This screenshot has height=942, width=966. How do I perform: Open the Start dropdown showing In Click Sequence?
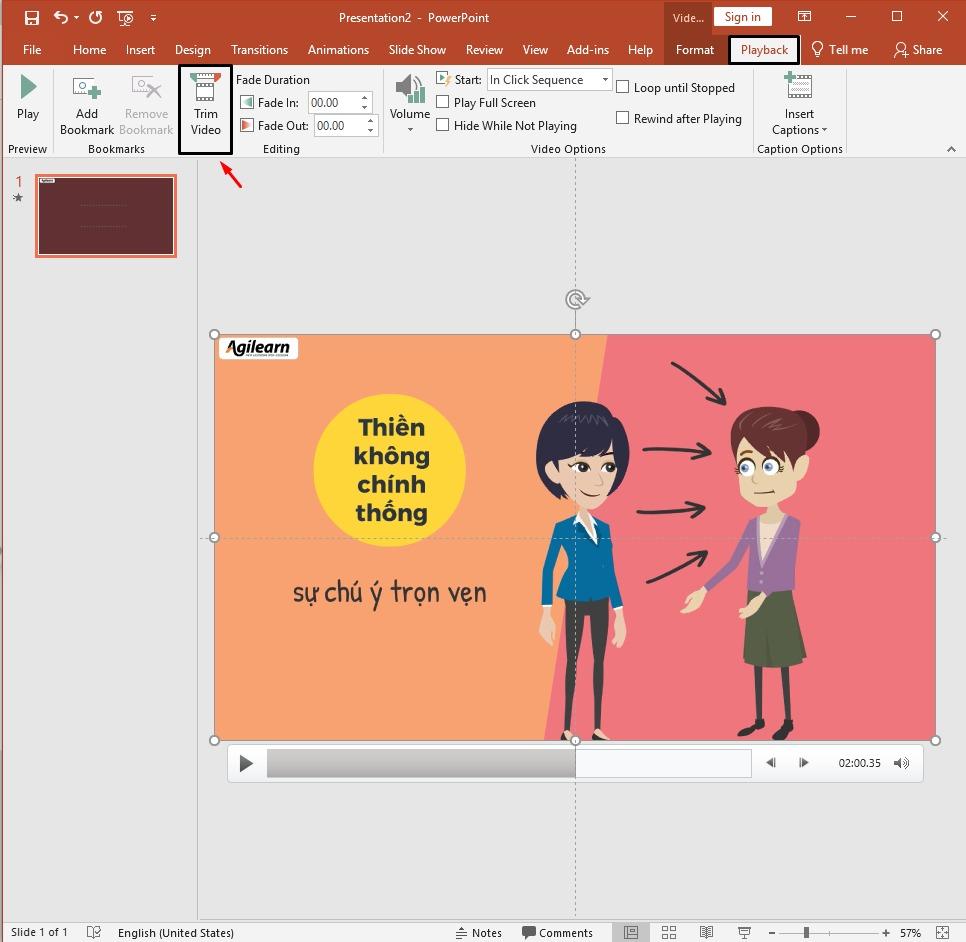coord(548,79)
